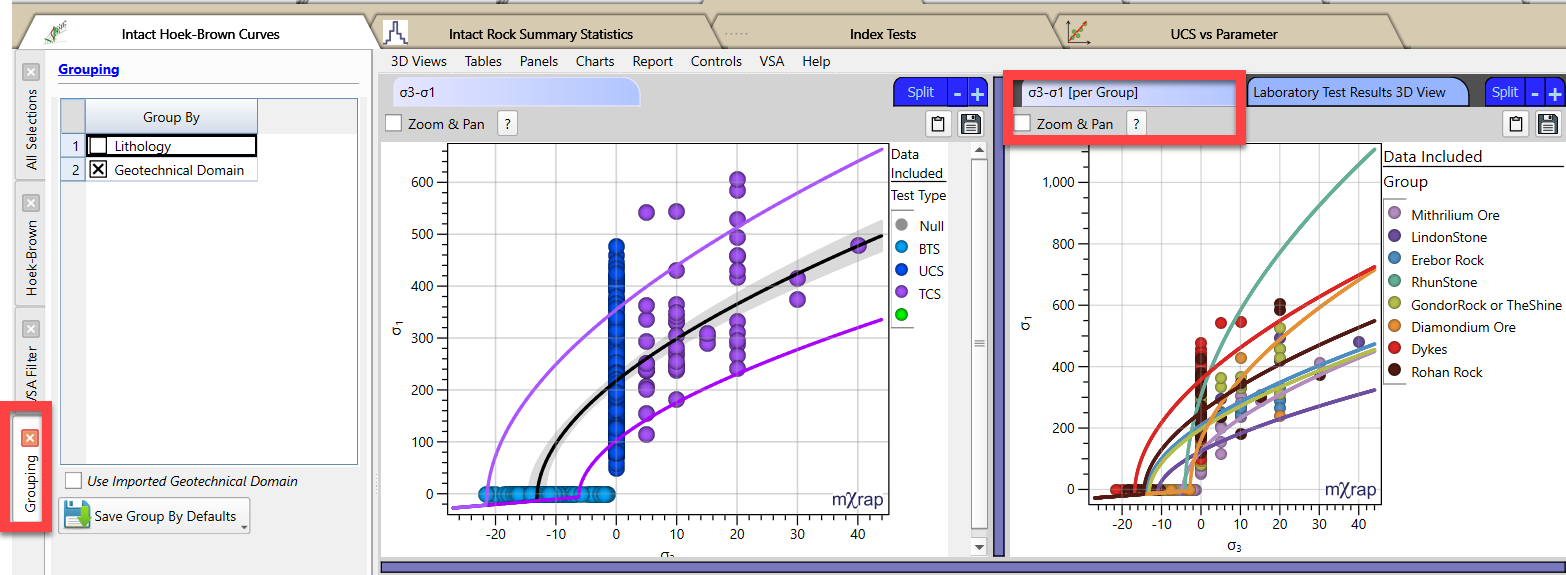
Task: Click the RhunStone legend swatch
Action: [x=1394, y=282]
